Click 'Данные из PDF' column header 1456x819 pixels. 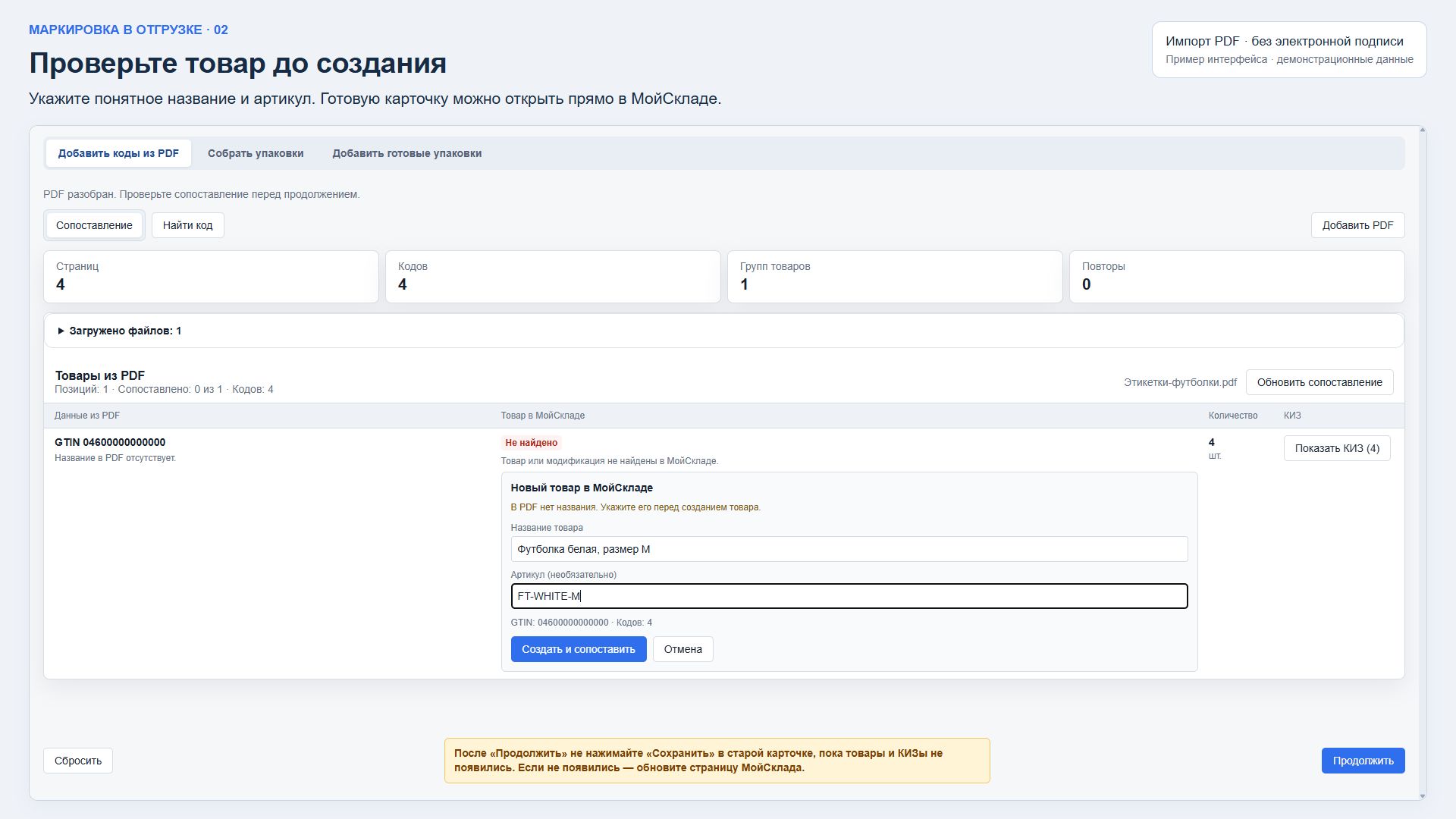click(87, 416)
